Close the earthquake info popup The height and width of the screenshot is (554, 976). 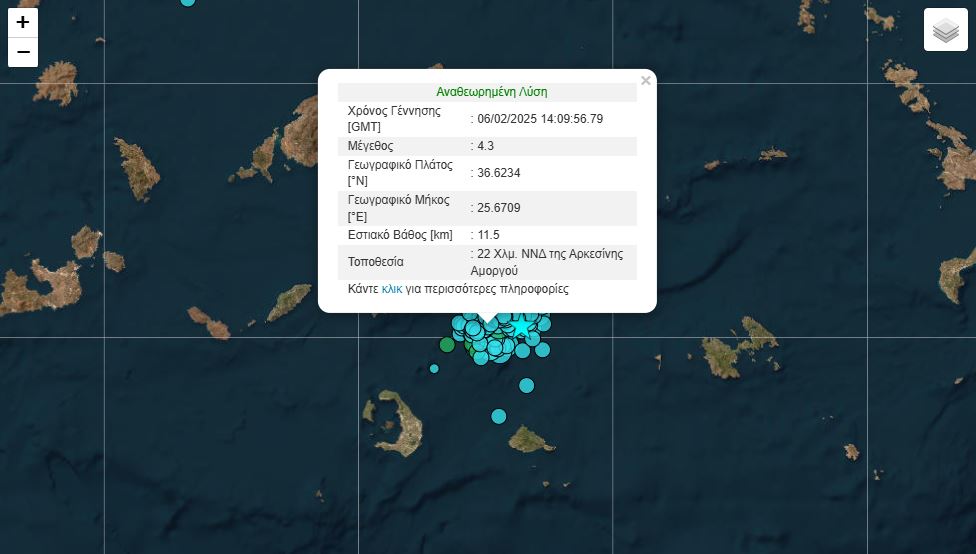(646, 81)
